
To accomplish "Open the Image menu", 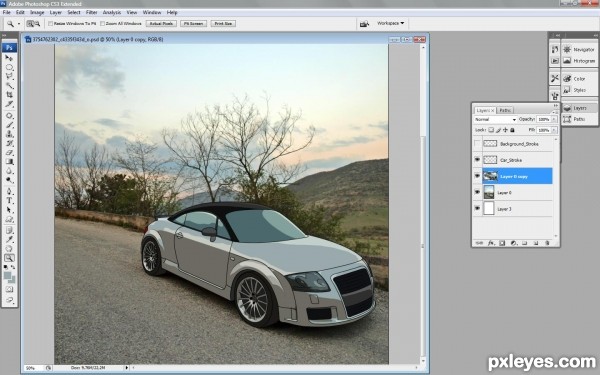I will click(37, 13).
